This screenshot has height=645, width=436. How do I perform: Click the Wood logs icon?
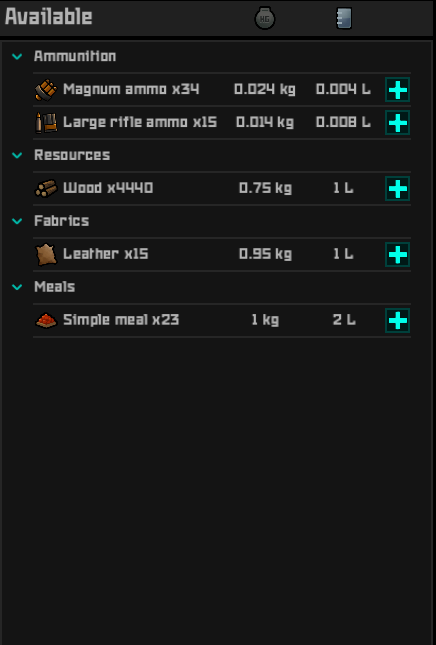[46, 188]
